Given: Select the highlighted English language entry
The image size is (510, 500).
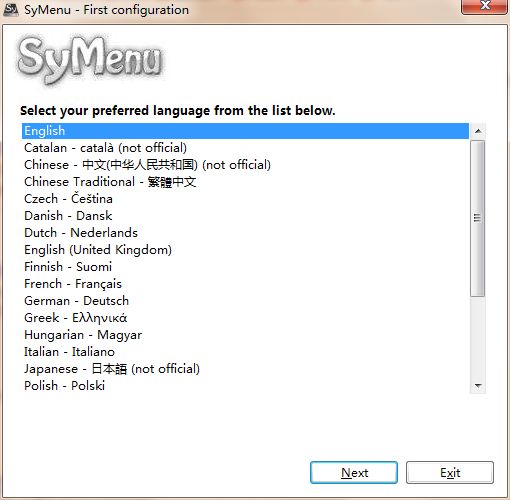Looking at the screenshot, I should 245,131.
